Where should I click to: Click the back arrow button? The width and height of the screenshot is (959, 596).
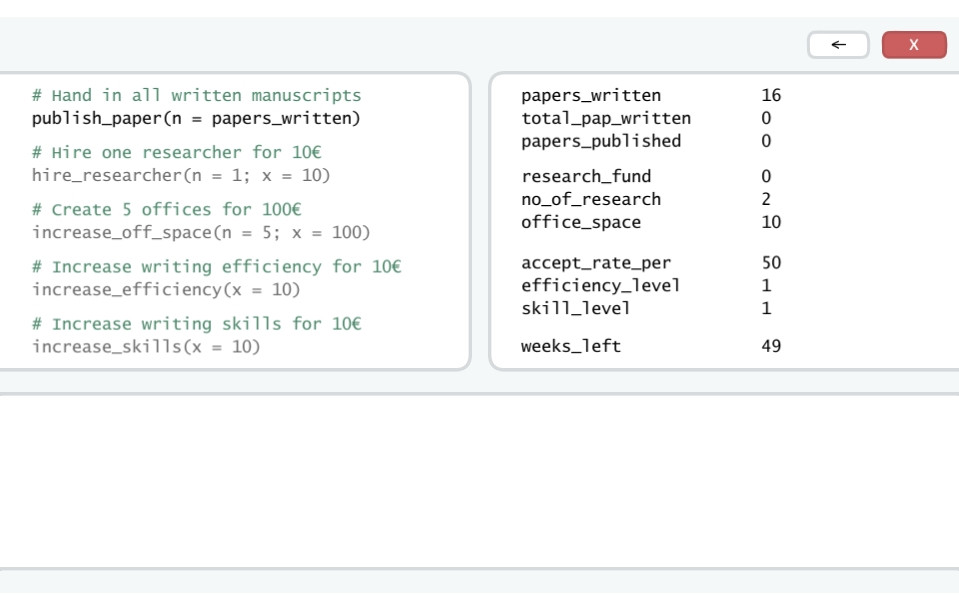click(x=838, y=45)
